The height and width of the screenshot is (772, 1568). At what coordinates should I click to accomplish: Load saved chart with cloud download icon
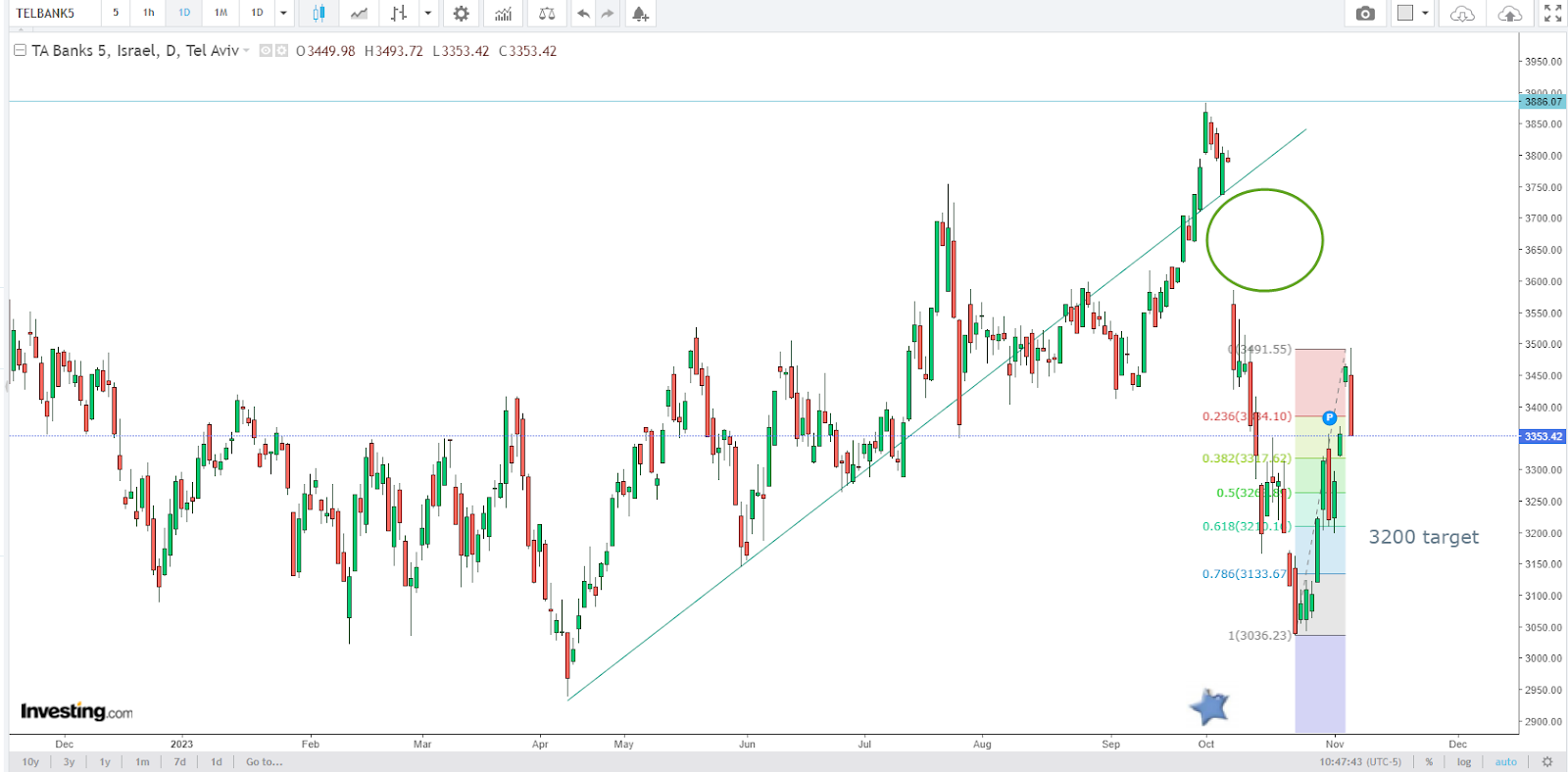(1462, 13)
